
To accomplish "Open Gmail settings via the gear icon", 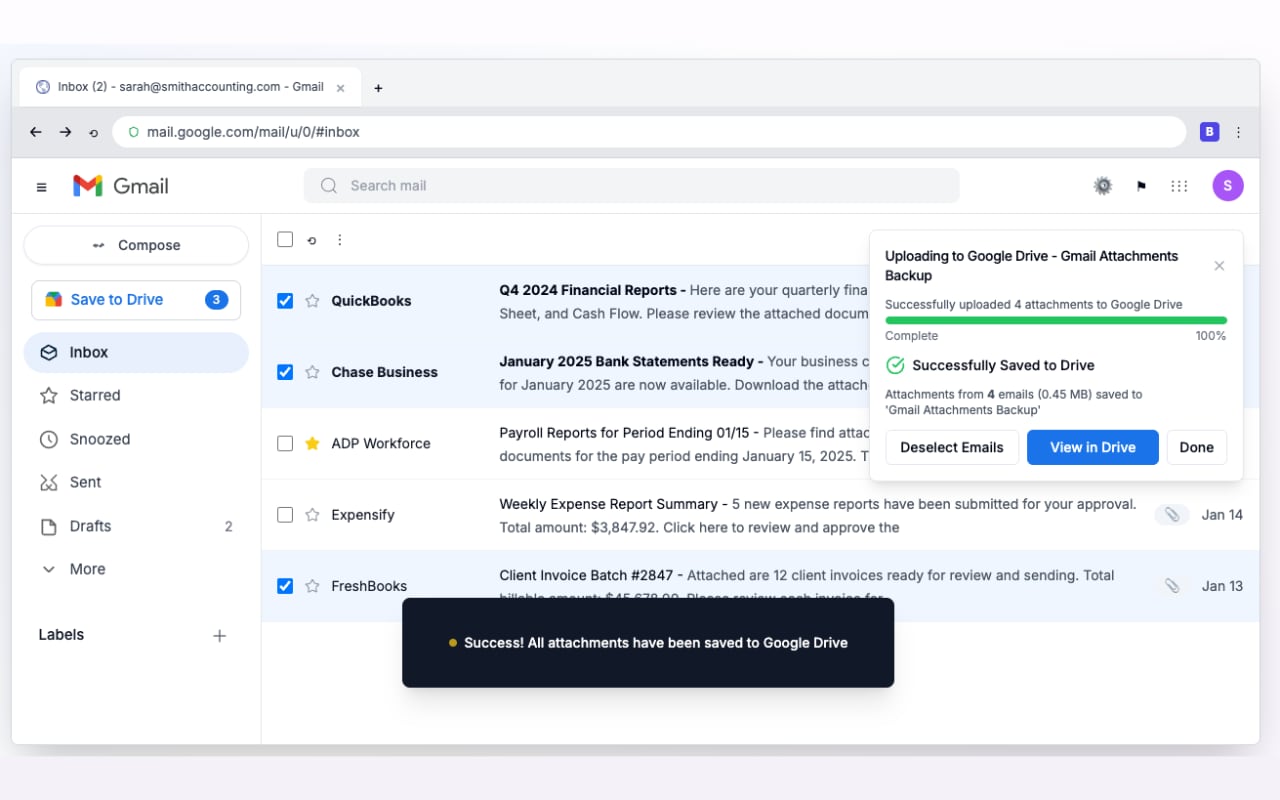I will click(x=1102, y=185).
